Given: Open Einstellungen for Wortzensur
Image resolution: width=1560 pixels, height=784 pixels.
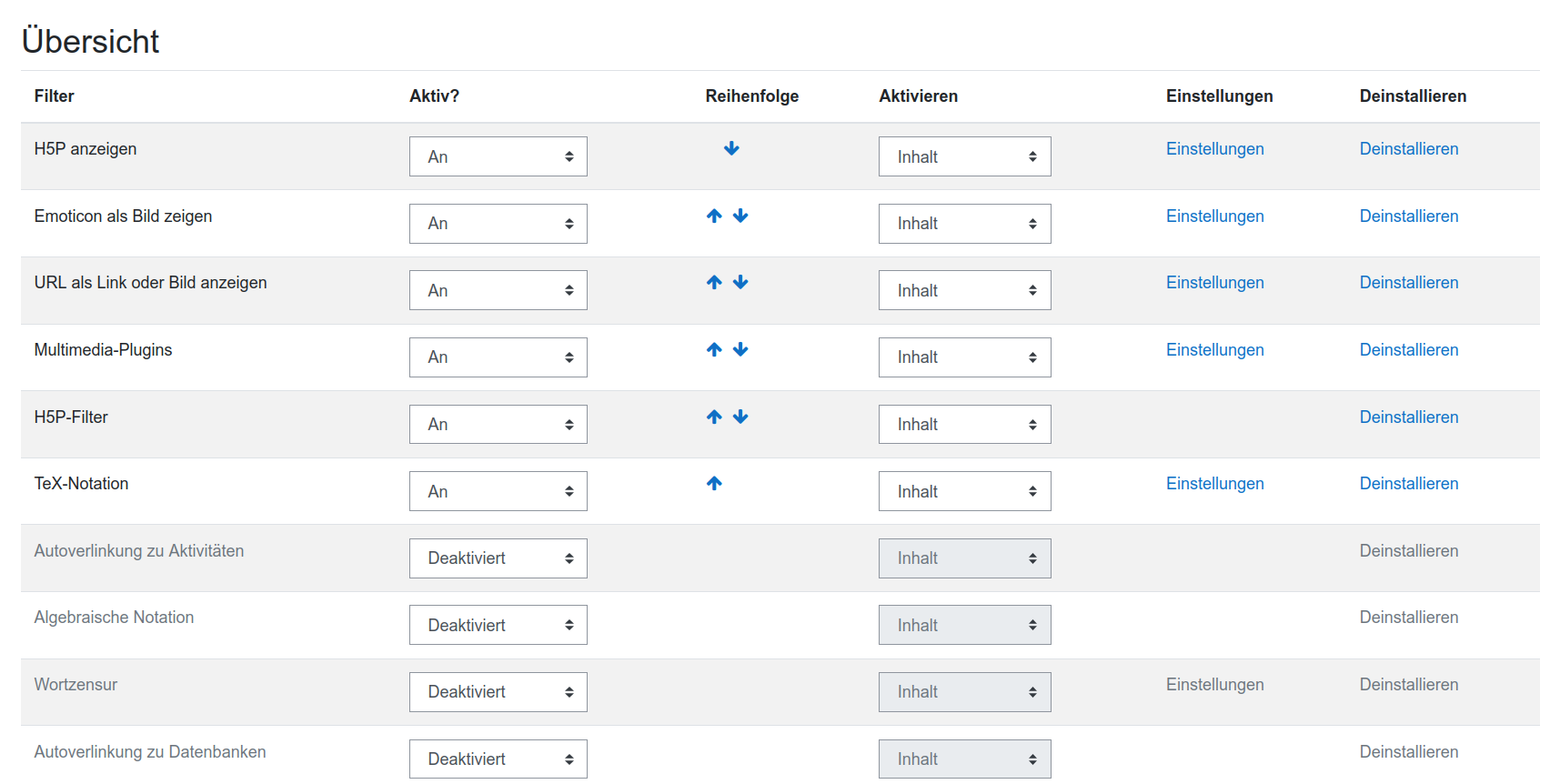Looking at the screenshot, I should tap(1214, 685).
